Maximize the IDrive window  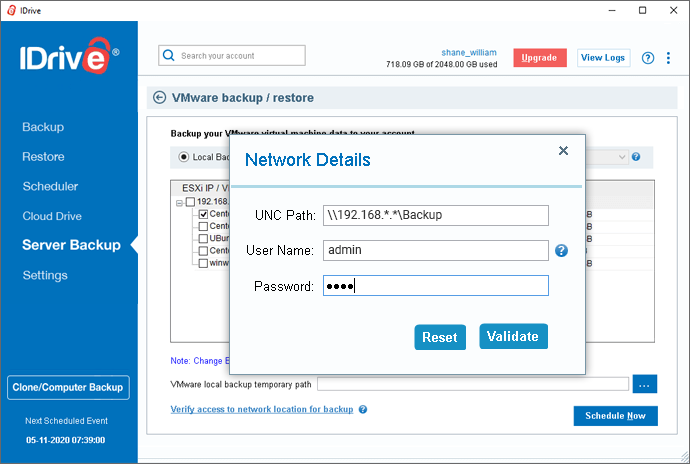coord(642,10)
